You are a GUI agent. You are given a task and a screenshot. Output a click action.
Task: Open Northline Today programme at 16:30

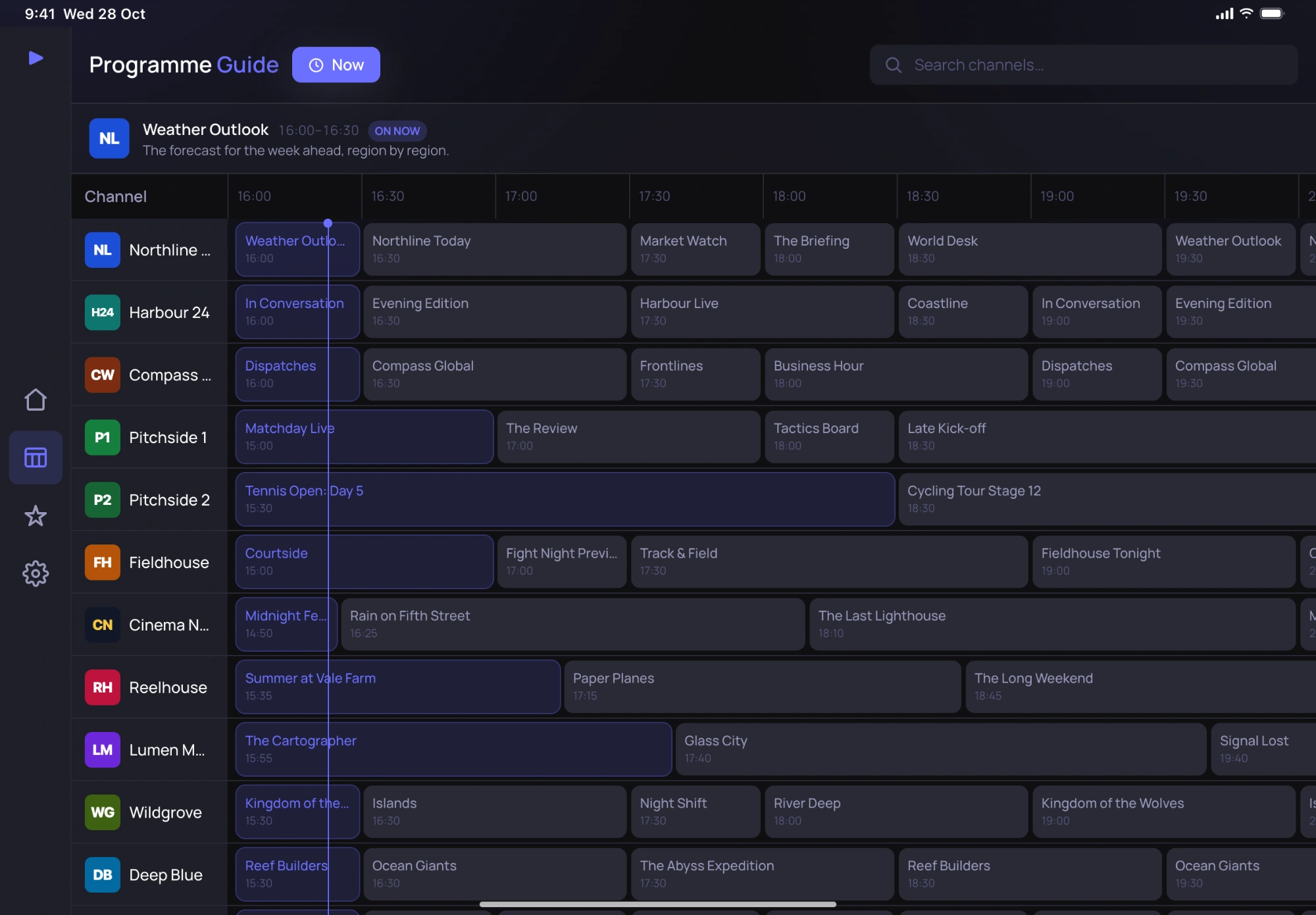tap(495, 249)
